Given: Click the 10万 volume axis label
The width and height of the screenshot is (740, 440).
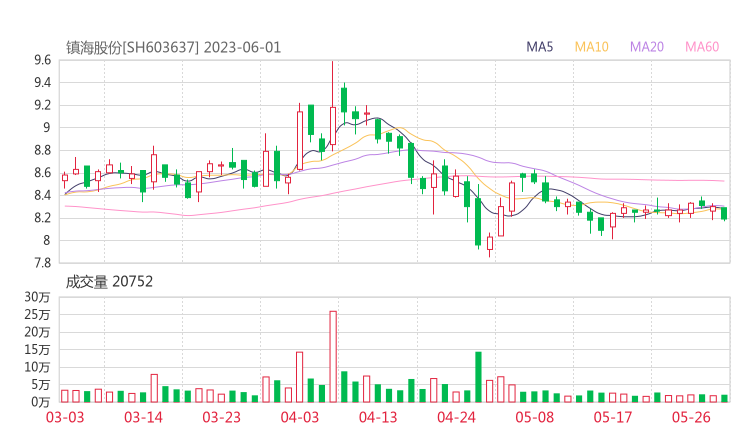Looking at the screenshot, I should (x=37, y=367).
